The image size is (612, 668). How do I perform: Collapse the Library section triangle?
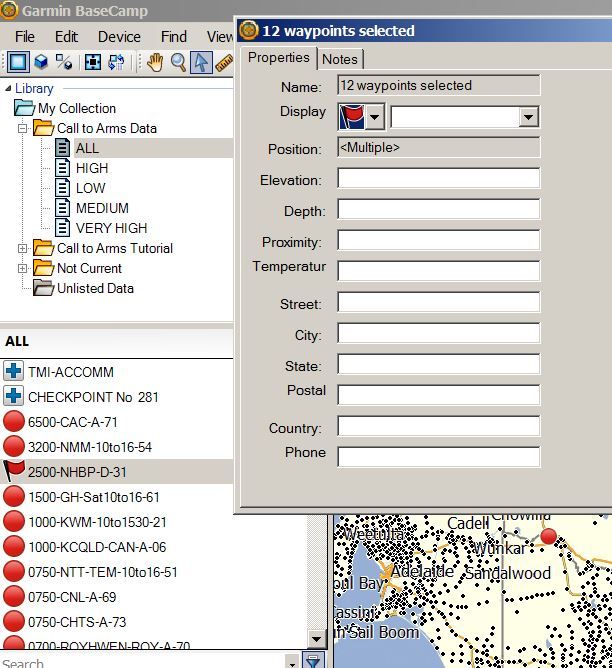click(x=8, y=88)
